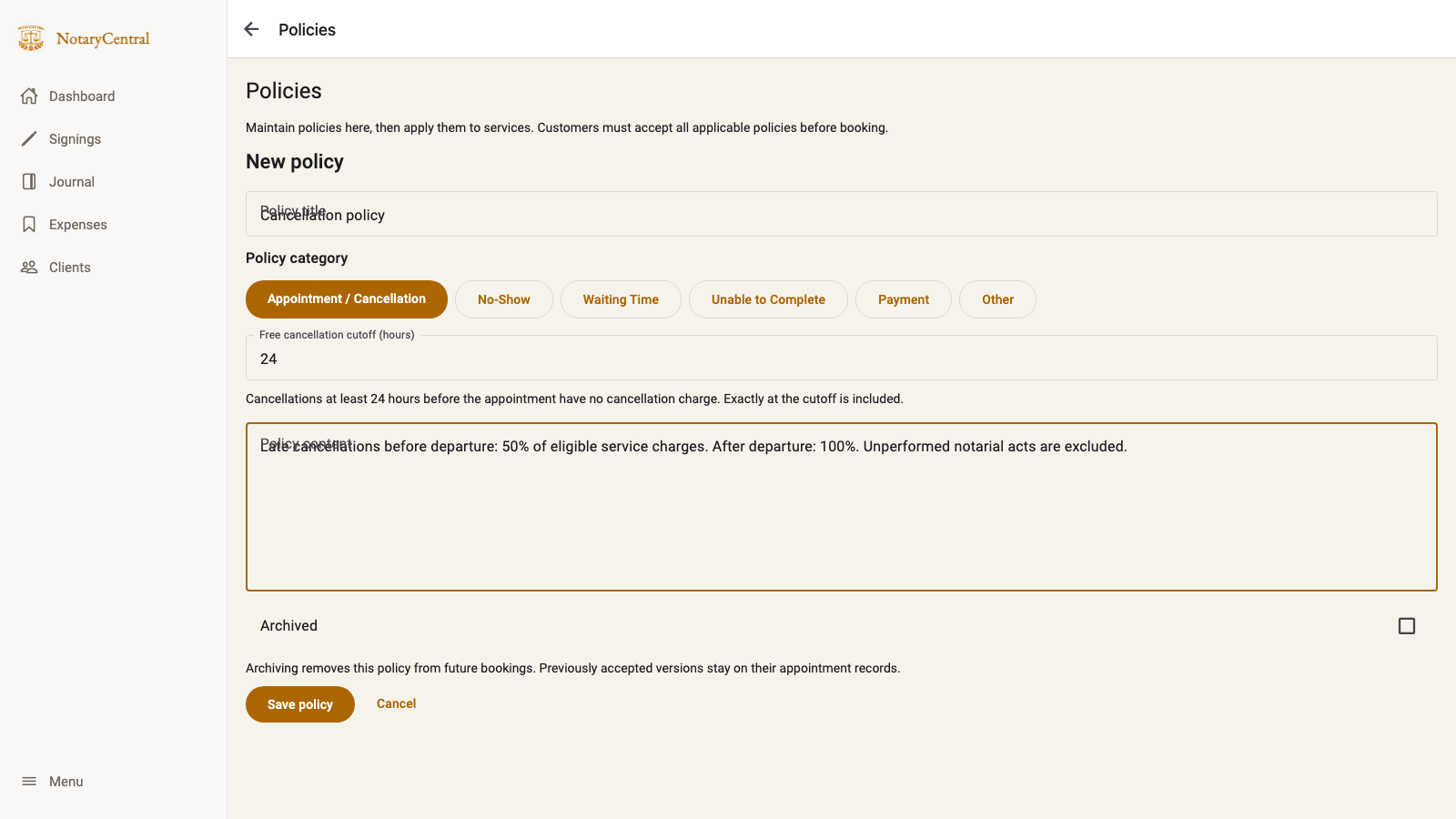Click the 'Maintain policies here' description text
Image resolution: width=1456 pixels, height=819 pixels.
pyautogui.click(x=567, y=127)
